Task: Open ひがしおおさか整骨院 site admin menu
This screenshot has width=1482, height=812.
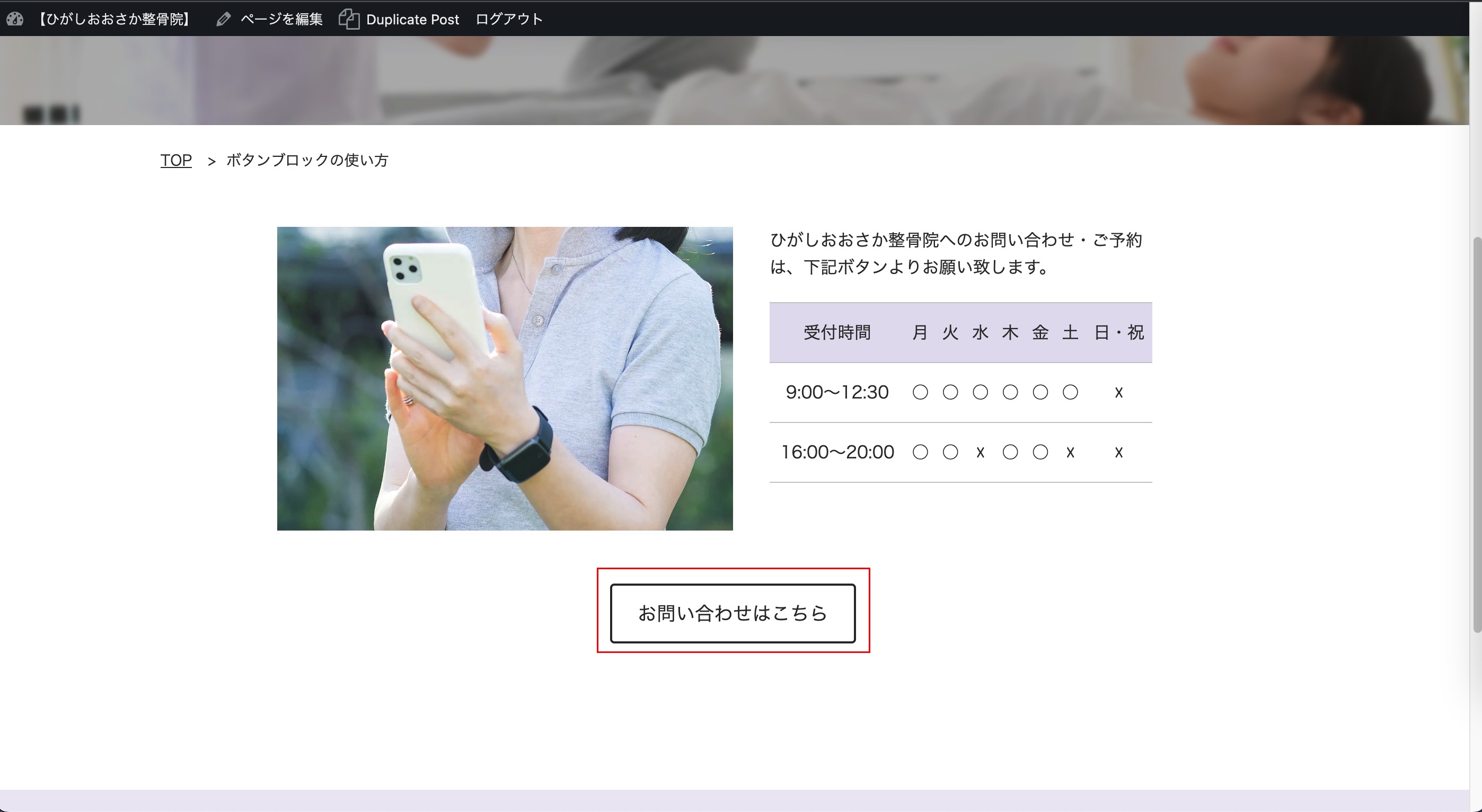Action: click(114, 19)
